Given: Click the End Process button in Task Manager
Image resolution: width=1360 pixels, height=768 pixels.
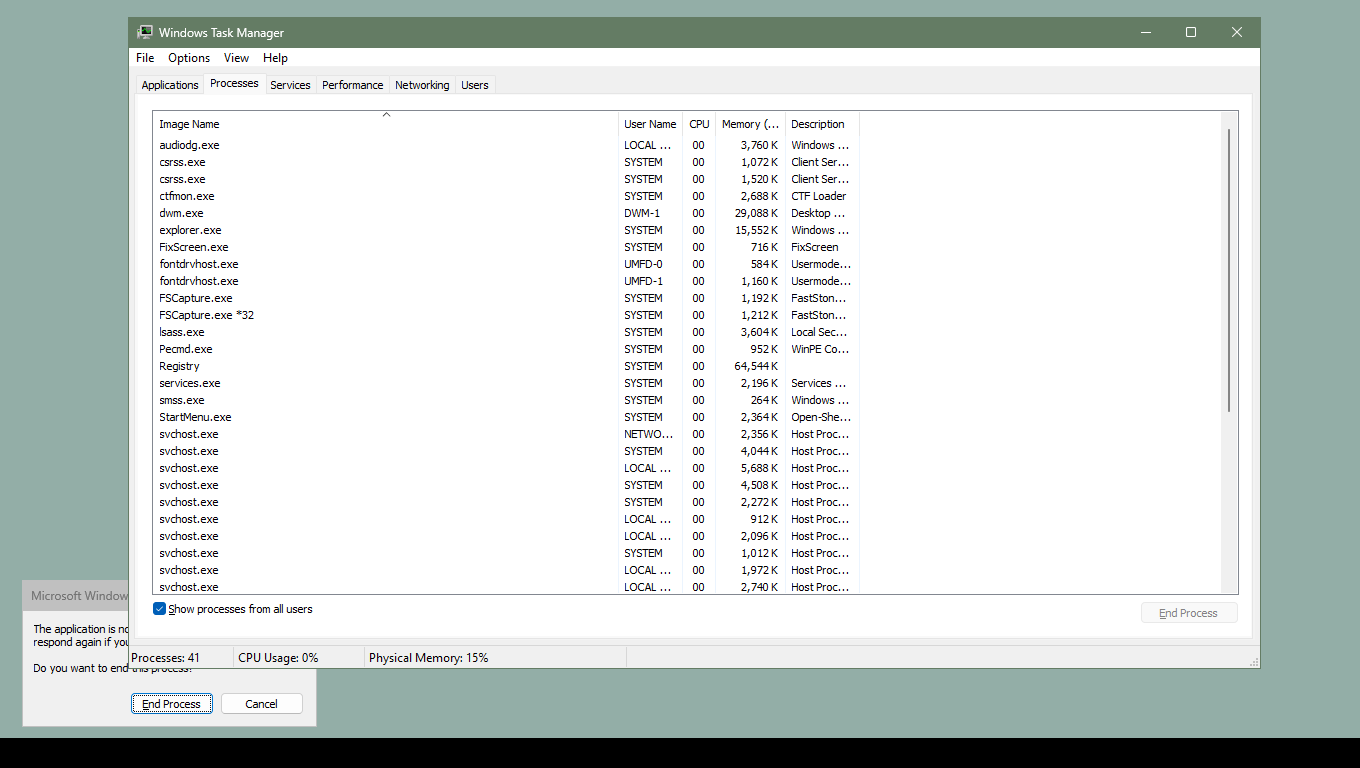Looking at the screenshot, I should (x=1189, y=613).
